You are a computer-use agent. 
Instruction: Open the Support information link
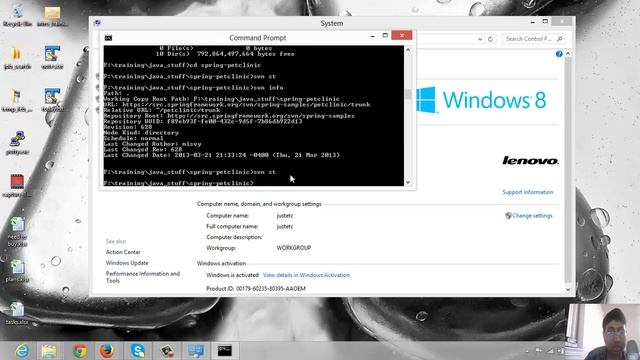click(x=527, y=192)
